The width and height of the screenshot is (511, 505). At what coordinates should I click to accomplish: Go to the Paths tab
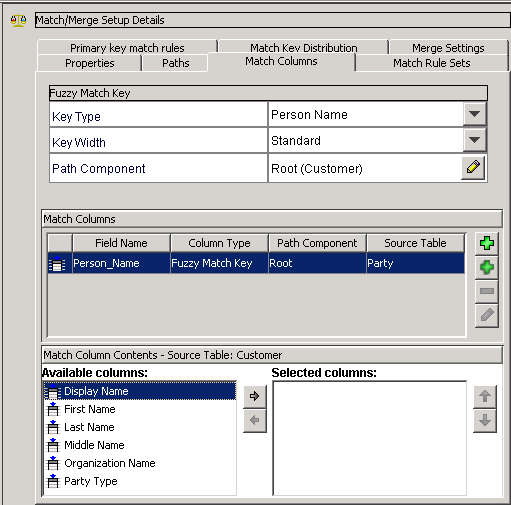(176, 63)
